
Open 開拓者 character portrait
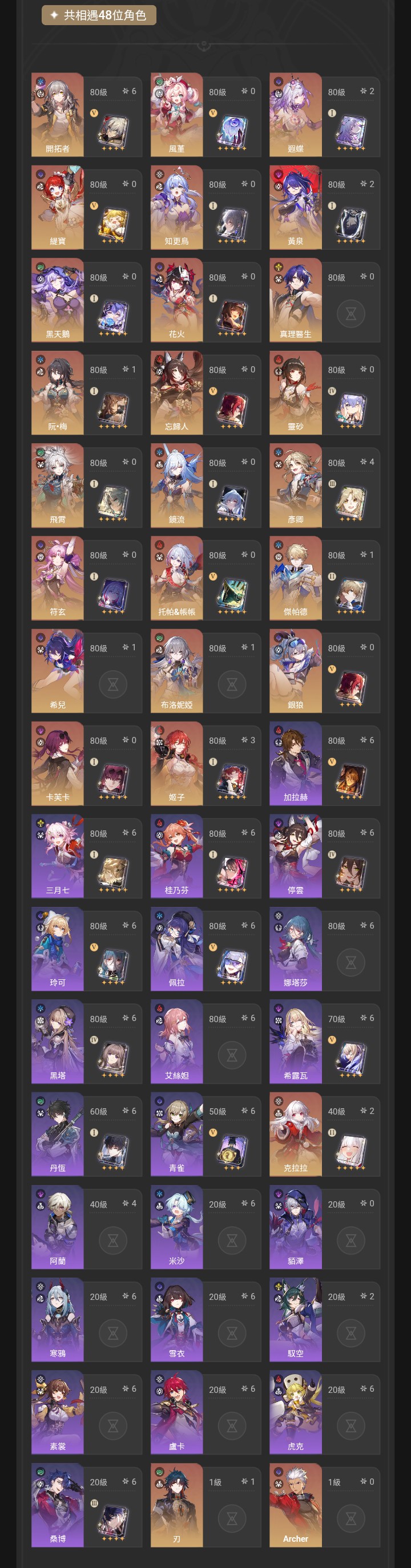coord(57,115)
